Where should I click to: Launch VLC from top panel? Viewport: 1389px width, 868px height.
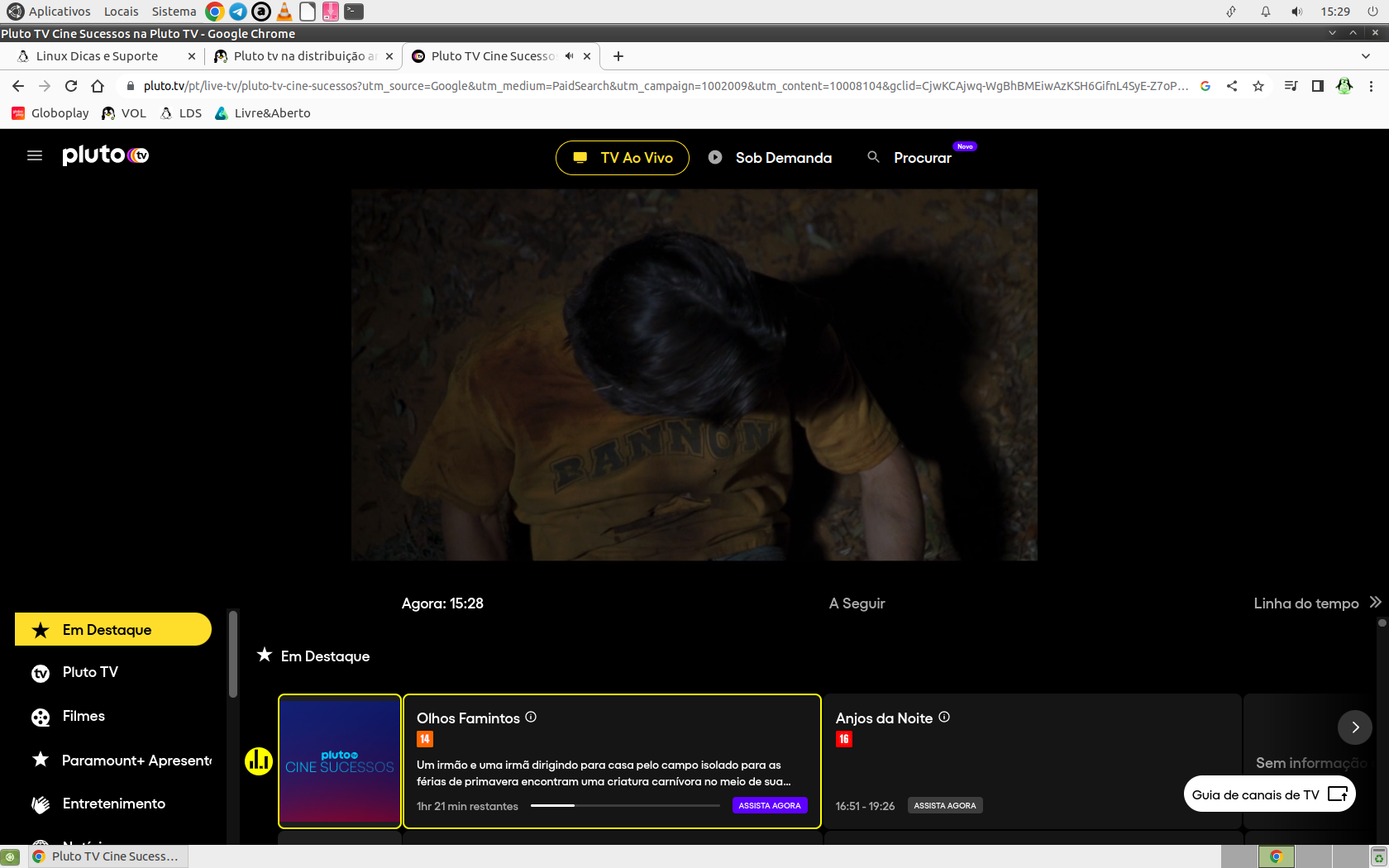click(x=284, y=12)
